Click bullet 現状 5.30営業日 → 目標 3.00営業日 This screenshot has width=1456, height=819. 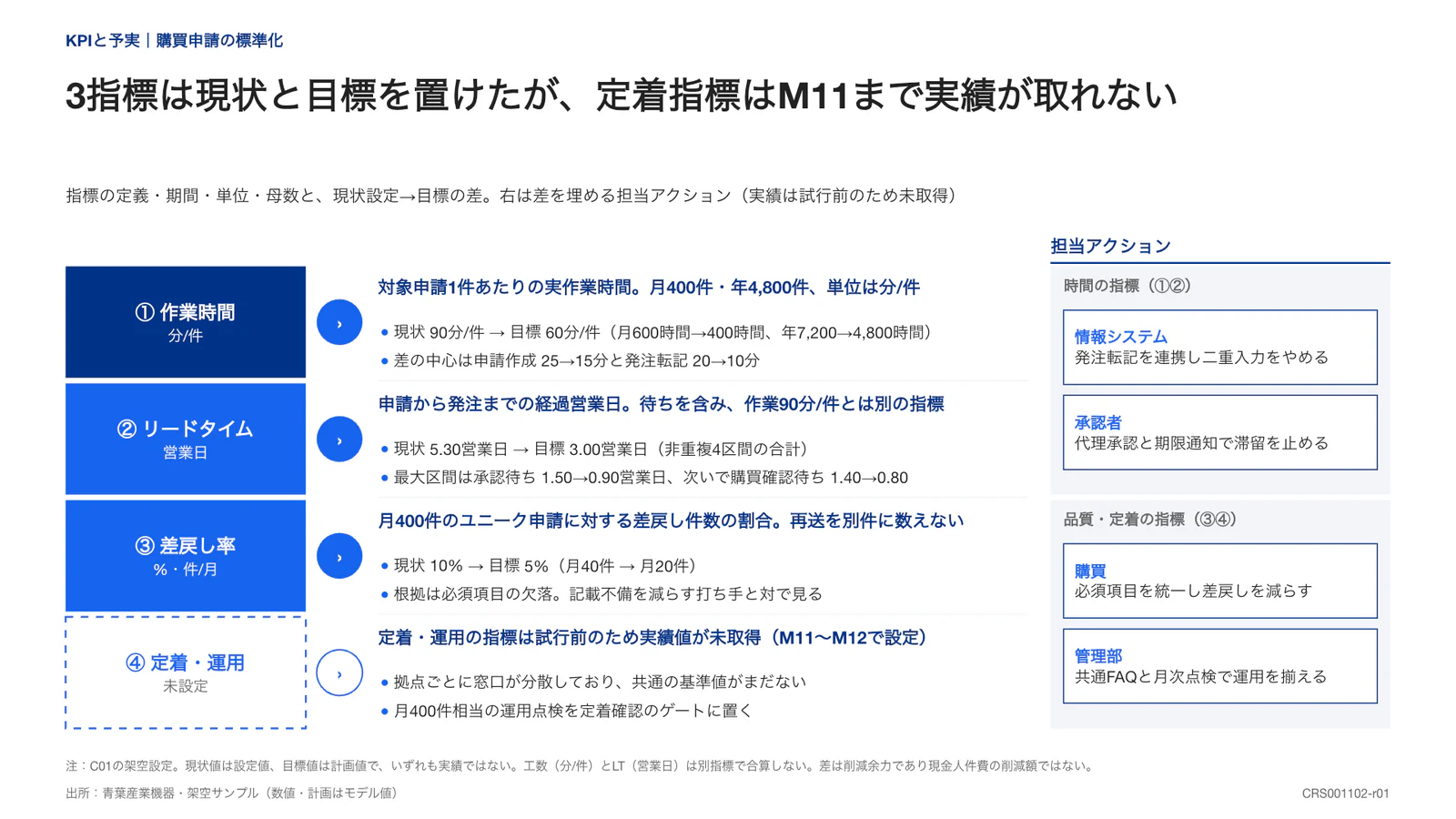click(595, 450)
